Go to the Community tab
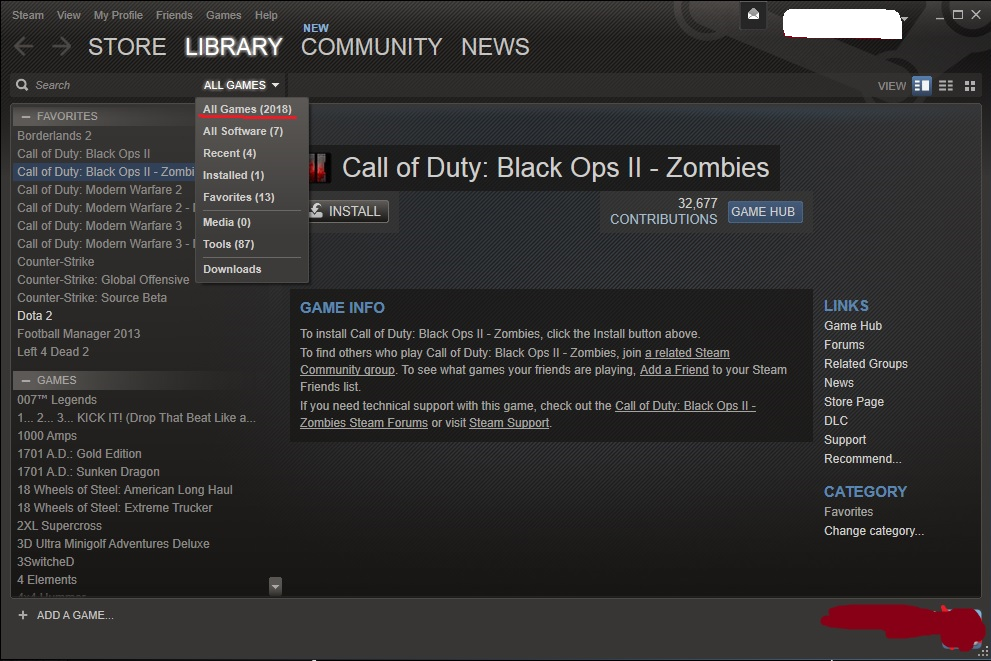Screen dimensions: 991x661 (x=371, y=47)
